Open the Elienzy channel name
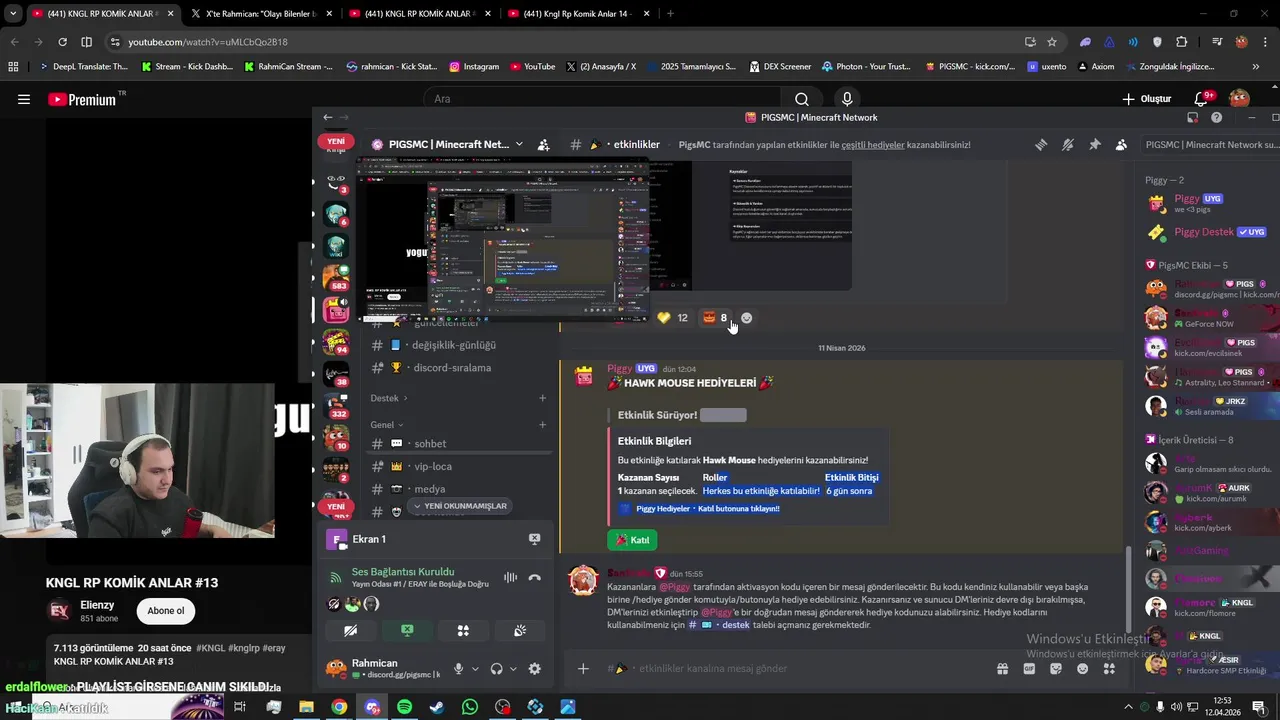1280x720 pixels. (97, 605)
